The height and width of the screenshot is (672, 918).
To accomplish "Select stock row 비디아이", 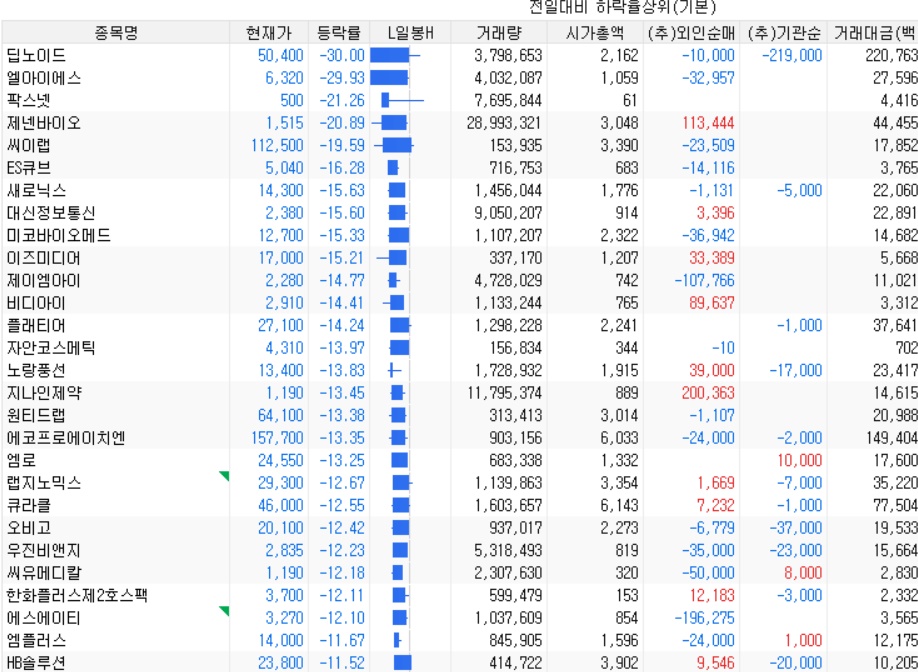I will [x=459, y=303].
